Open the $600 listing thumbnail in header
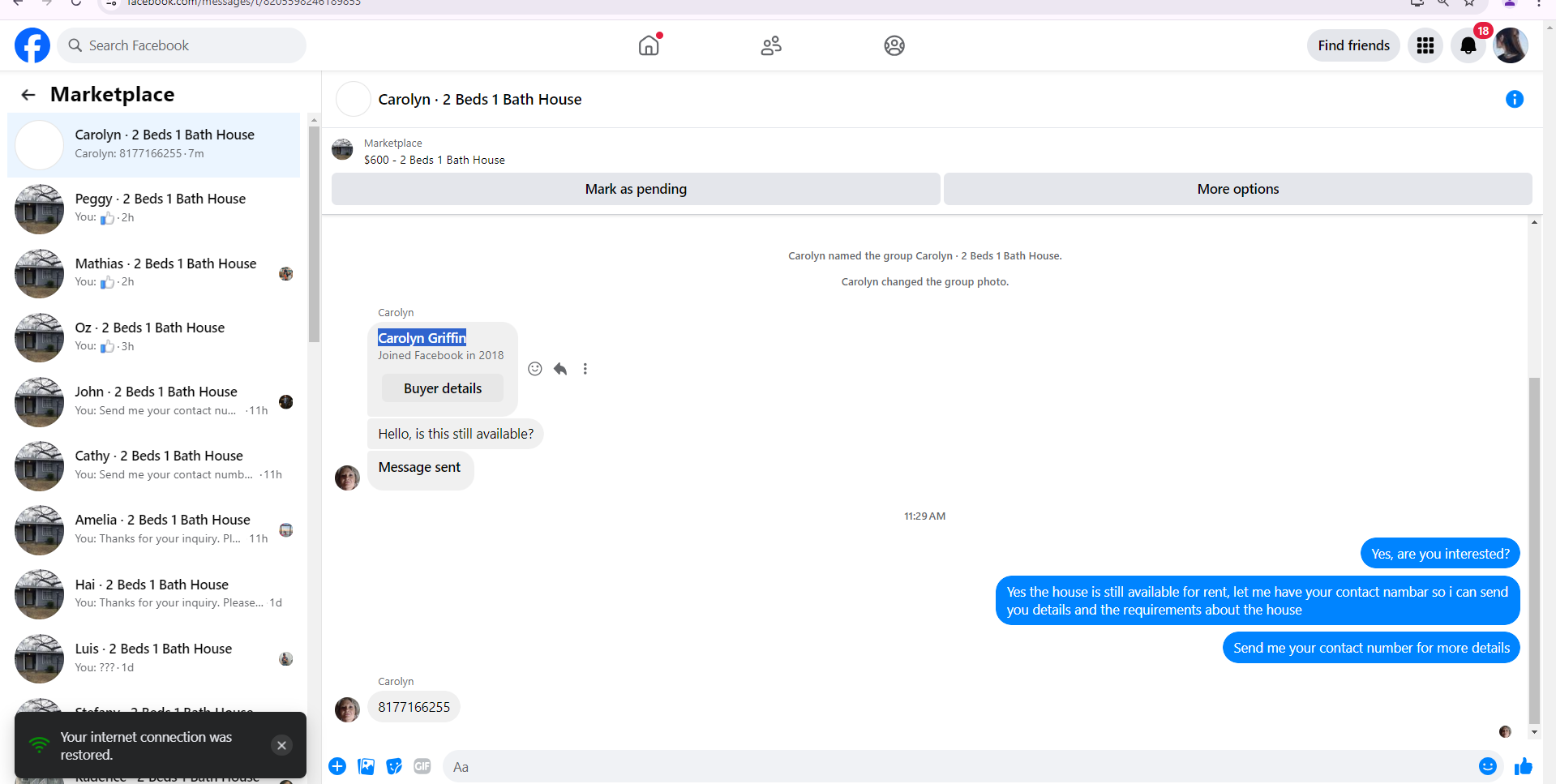This screenshot has height=784, width=1556. click(343, 149)
